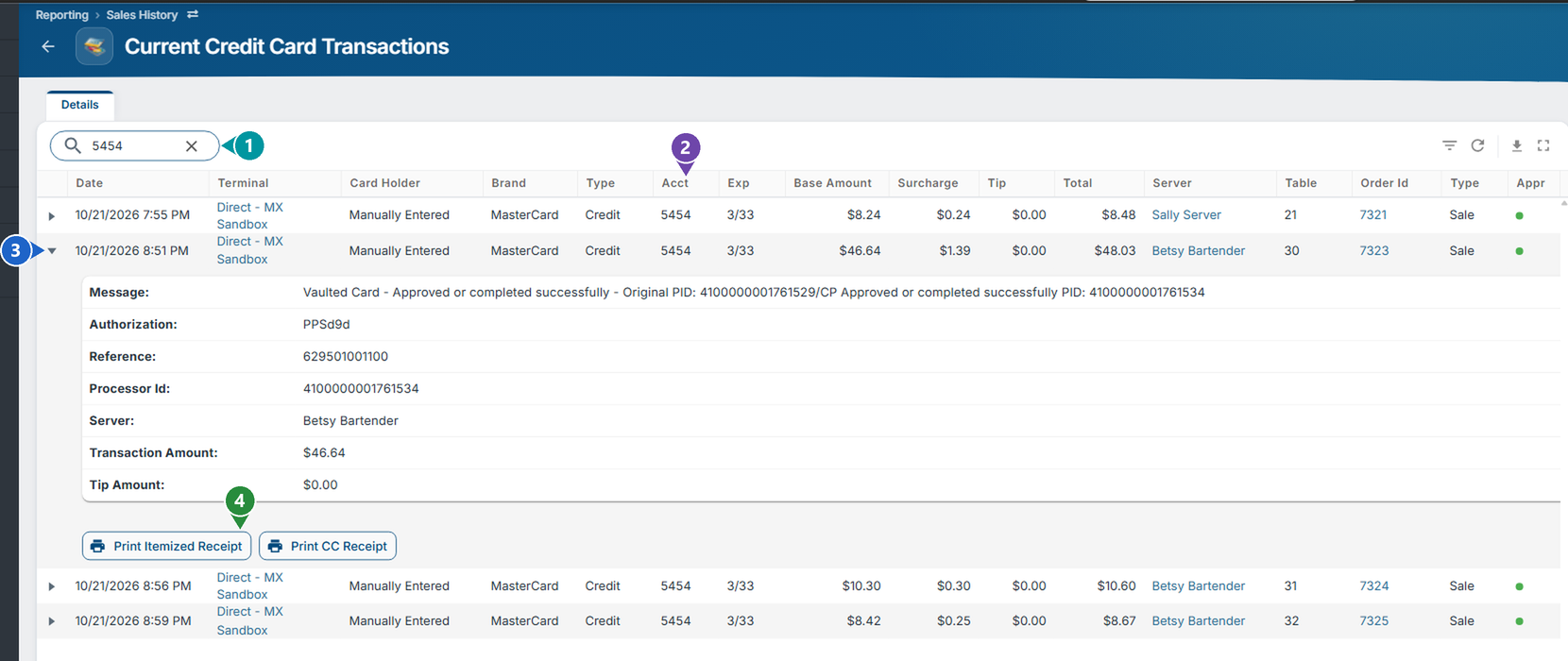Collapse the 8:51 PM transaction row
1568x661 pixels.
click(x=52, y=251)
